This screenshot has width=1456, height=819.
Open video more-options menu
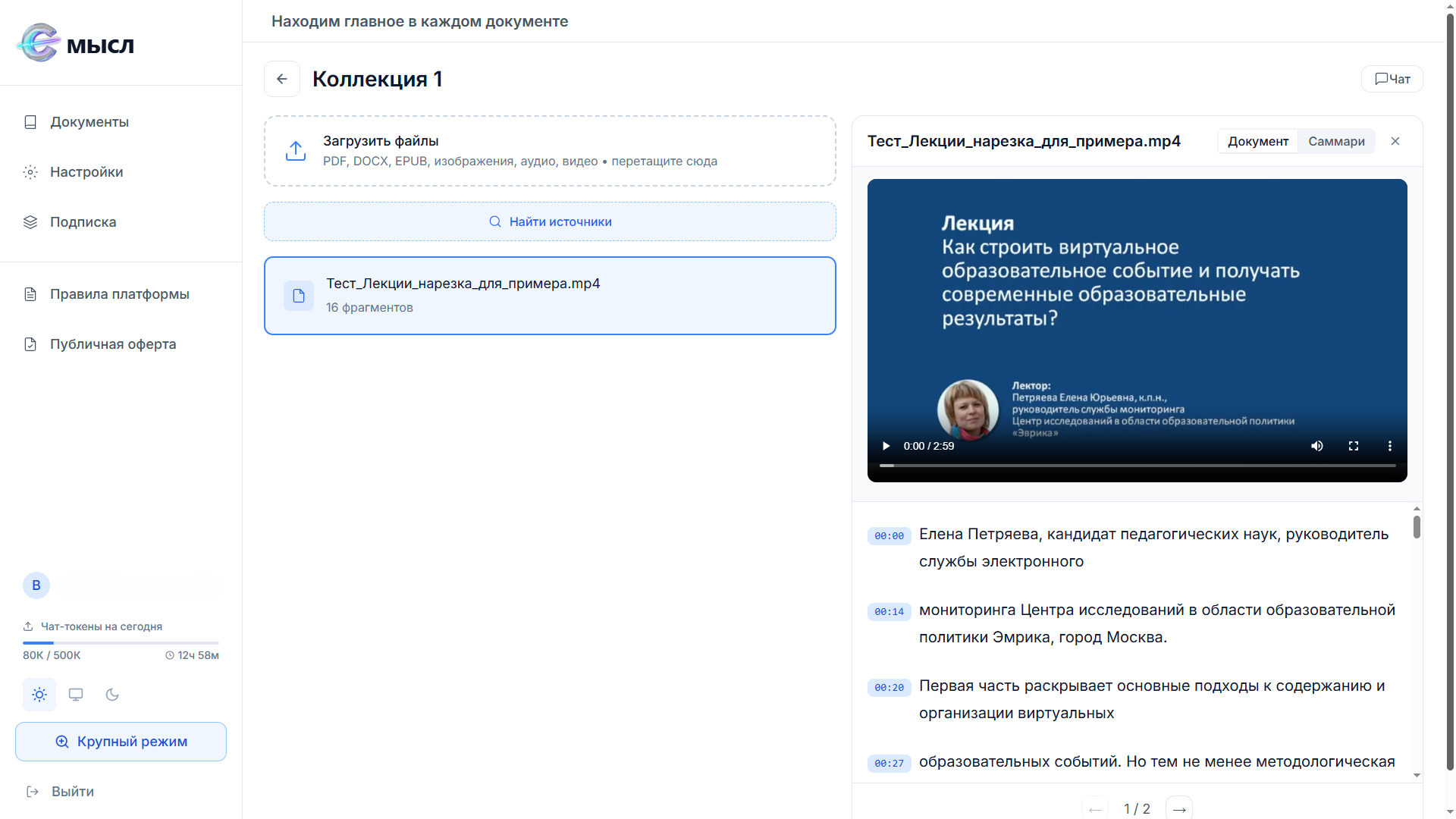coord(1390,446)
